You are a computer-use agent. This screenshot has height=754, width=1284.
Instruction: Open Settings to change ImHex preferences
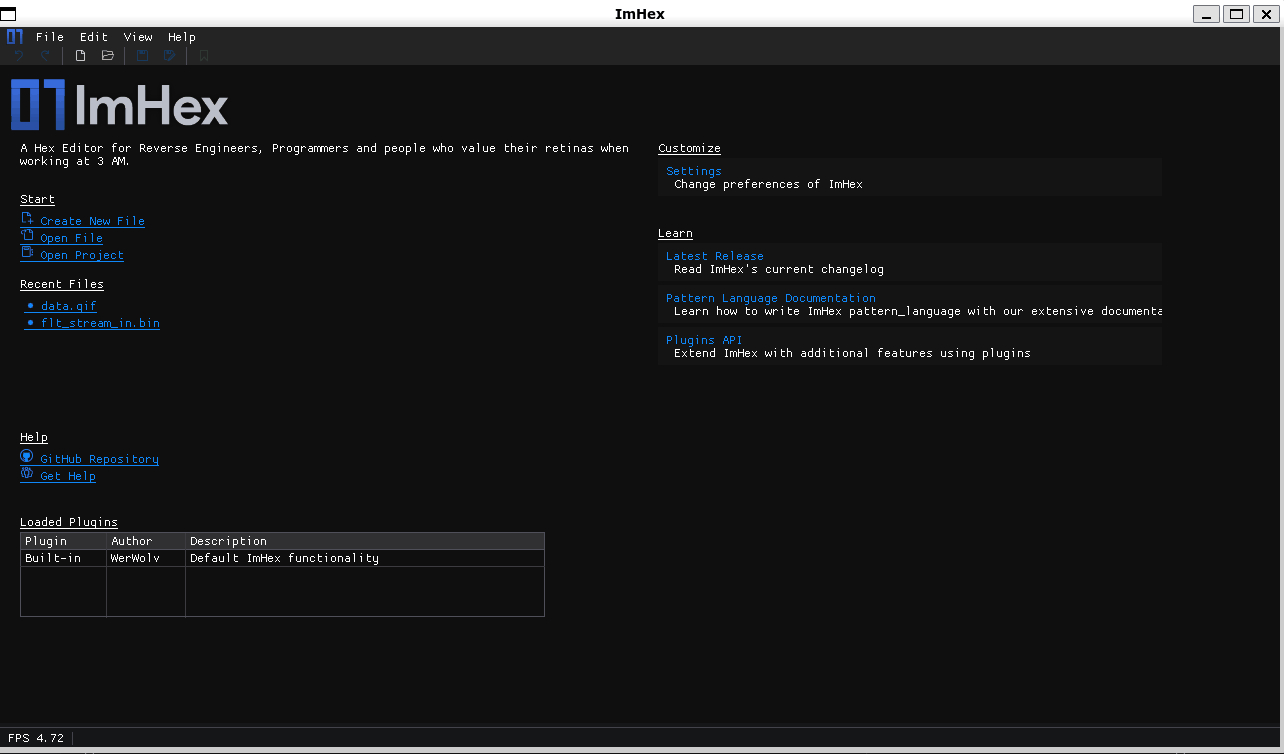(x=694, y=171)
